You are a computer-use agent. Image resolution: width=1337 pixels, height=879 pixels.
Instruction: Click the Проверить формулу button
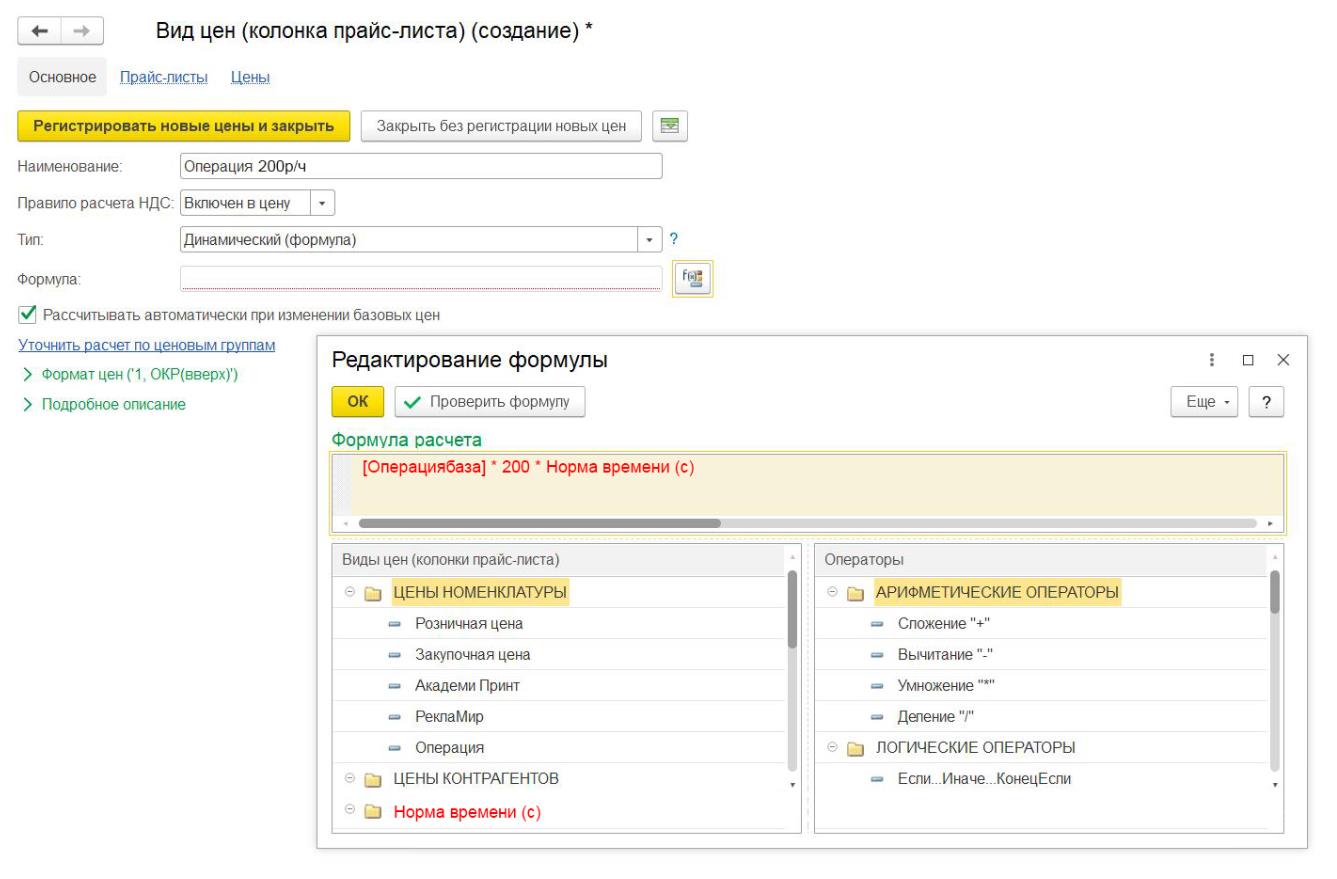click(x=489, y=401)
